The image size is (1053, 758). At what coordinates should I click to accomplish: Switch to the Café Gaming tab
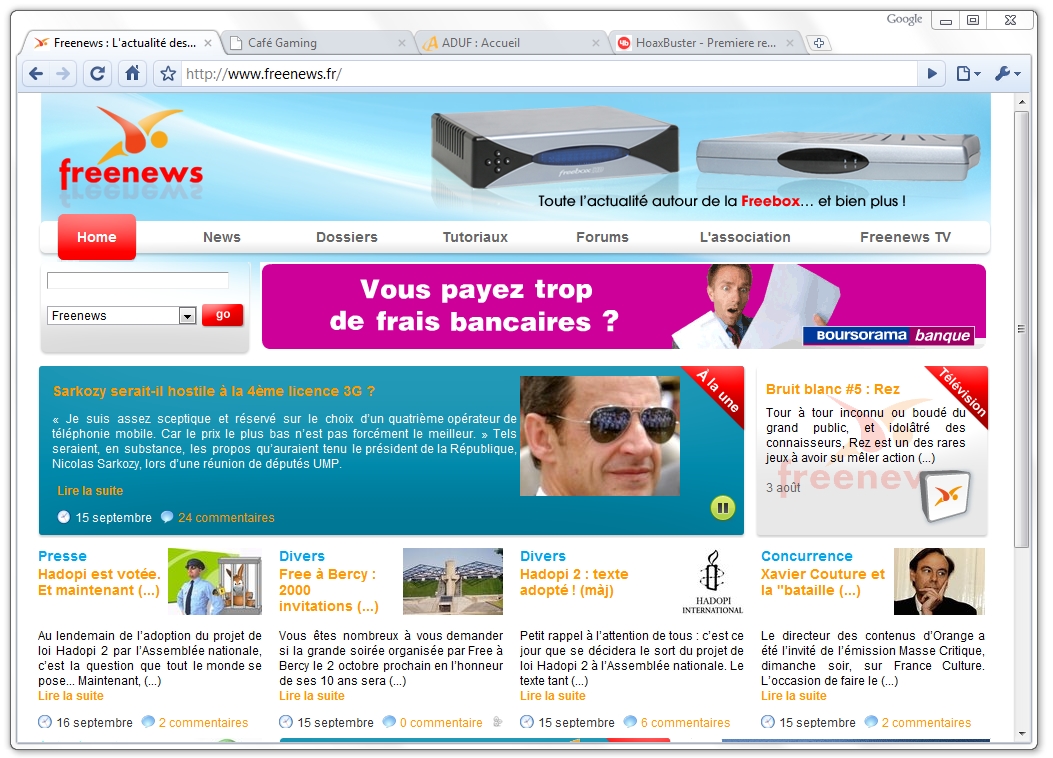pos(313,43)
